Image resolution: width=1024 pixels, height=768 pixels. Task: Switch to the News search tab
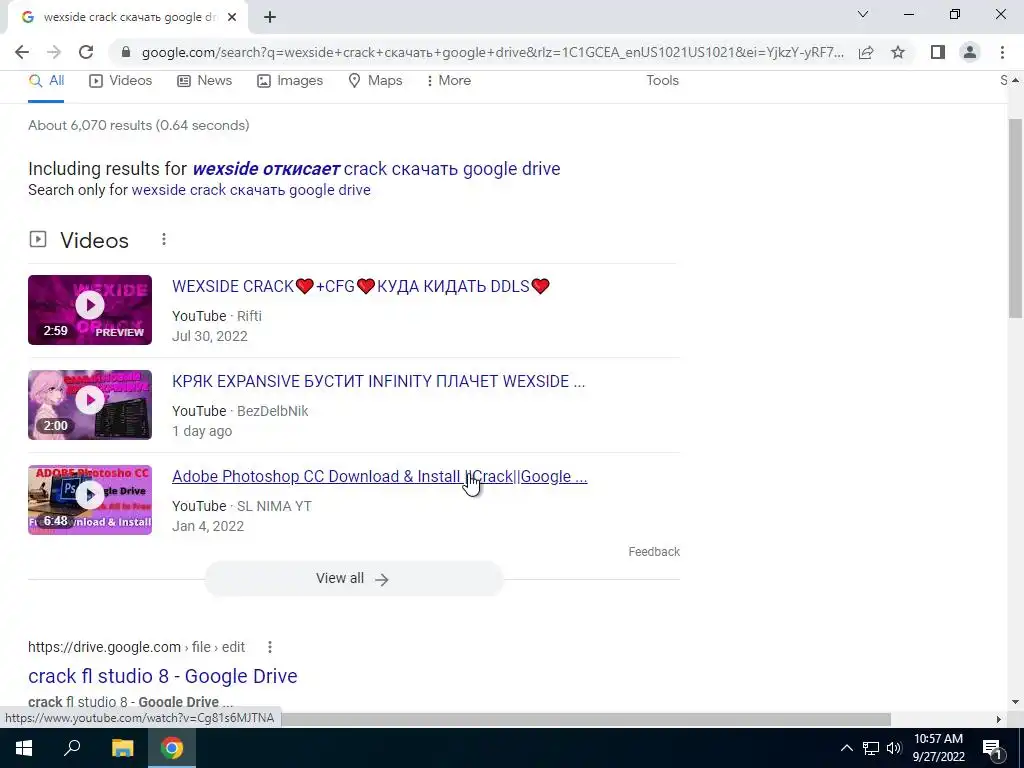tap(204, 80)
